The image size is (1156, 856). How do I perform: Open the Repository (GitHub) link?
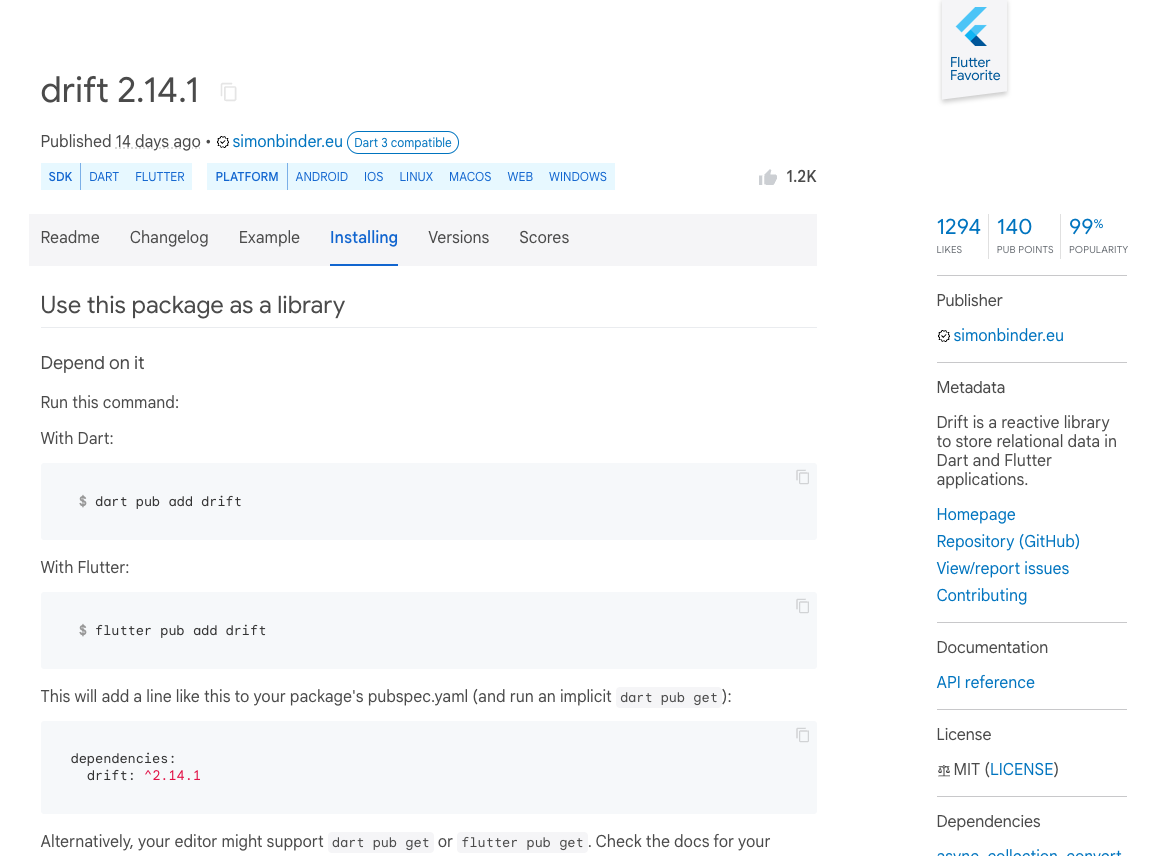pyautogui.click(x=1007, y=541)
